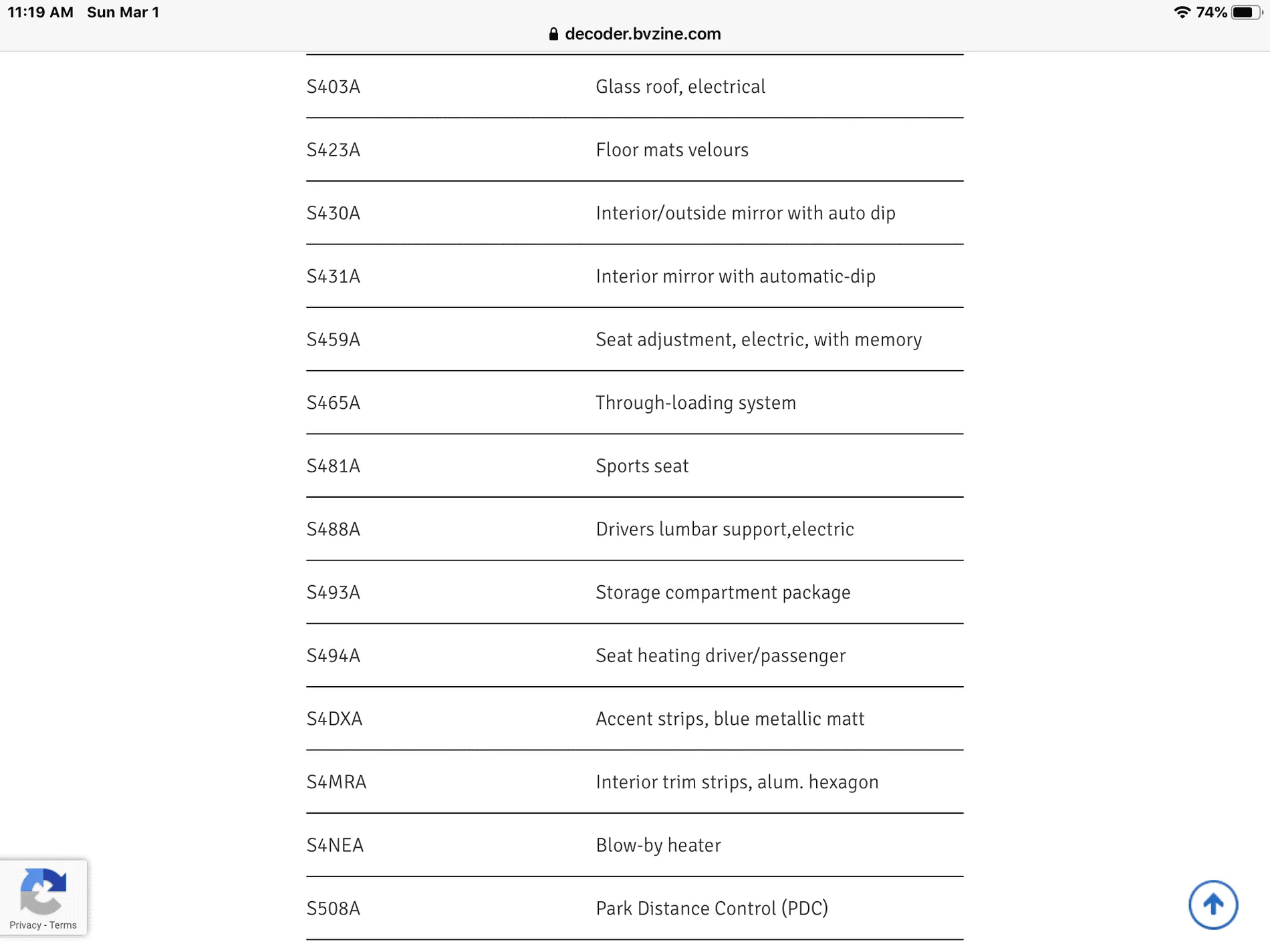Tap the battery indicator icon
The image size is (1270, 952).
coord(1247,12)
